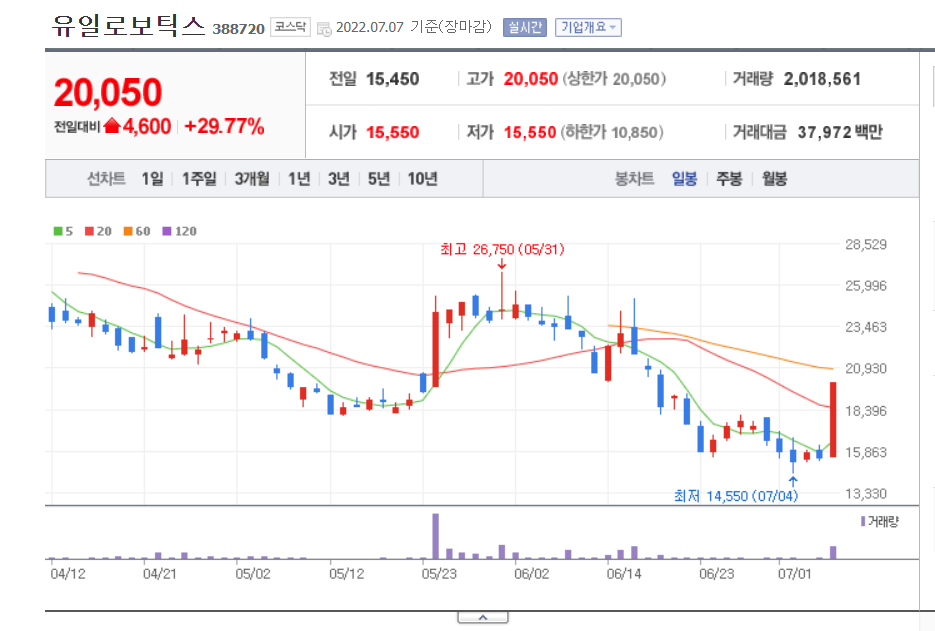
Task: Click the green 5-day moving average legend
Action: coord(63,231)
